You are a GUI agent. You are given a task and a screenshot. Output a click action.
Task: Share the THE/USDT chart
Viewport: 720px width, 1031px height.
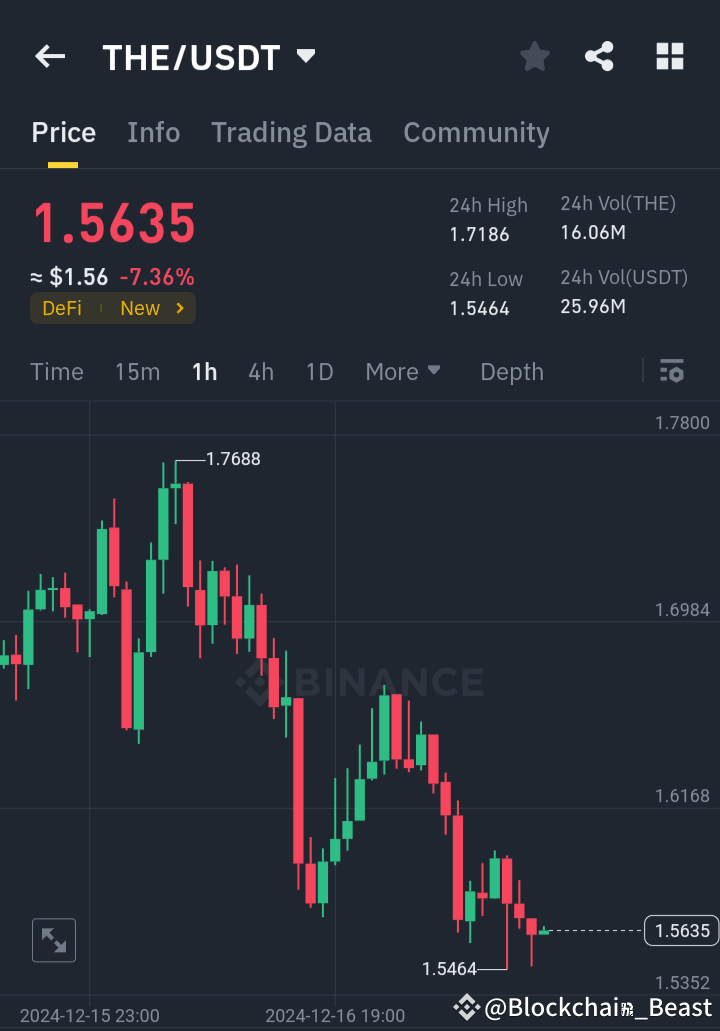coord(599,56)
